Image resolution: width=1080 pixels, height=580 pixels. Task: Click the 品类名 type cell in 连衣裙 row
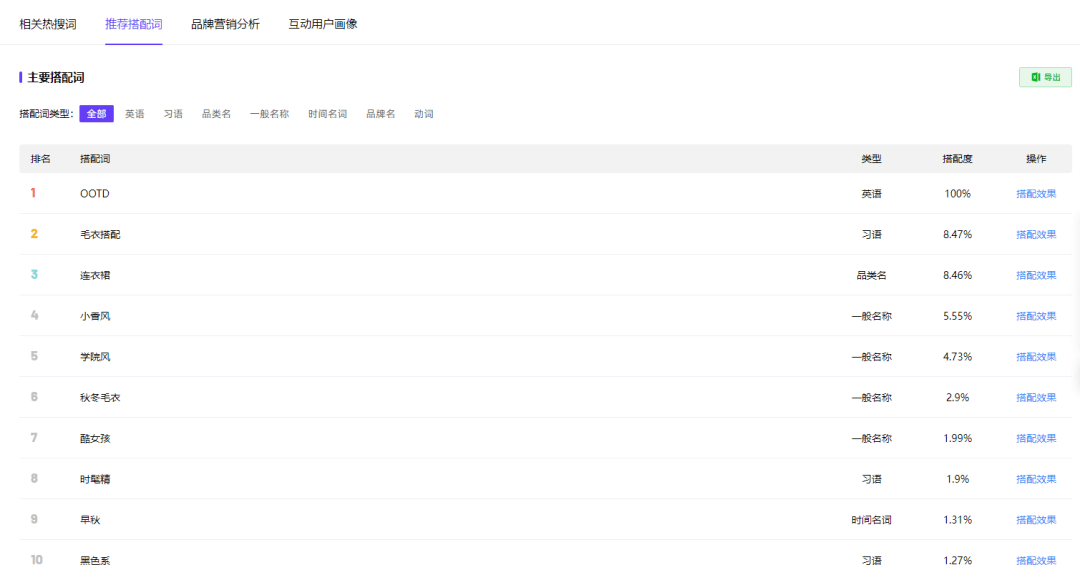click(871, 275)
